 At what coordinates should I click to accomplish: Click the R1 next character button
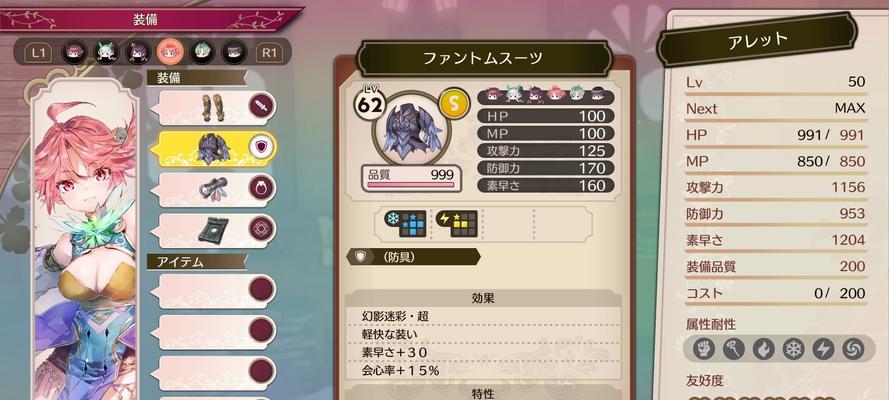click(269, 53)
